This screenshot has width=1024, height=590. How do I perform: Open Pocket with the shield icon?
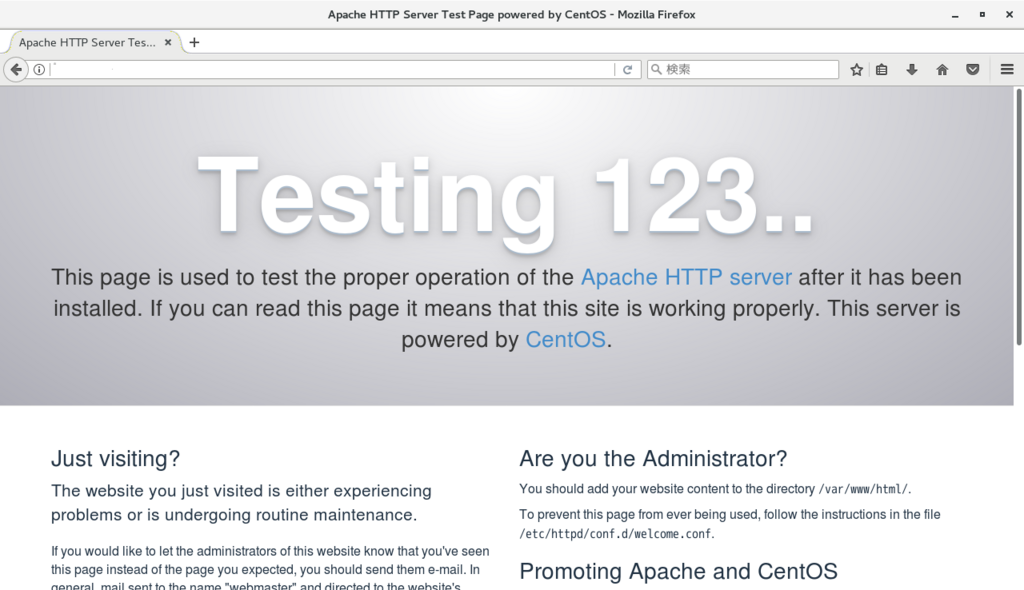pos(972,69)
